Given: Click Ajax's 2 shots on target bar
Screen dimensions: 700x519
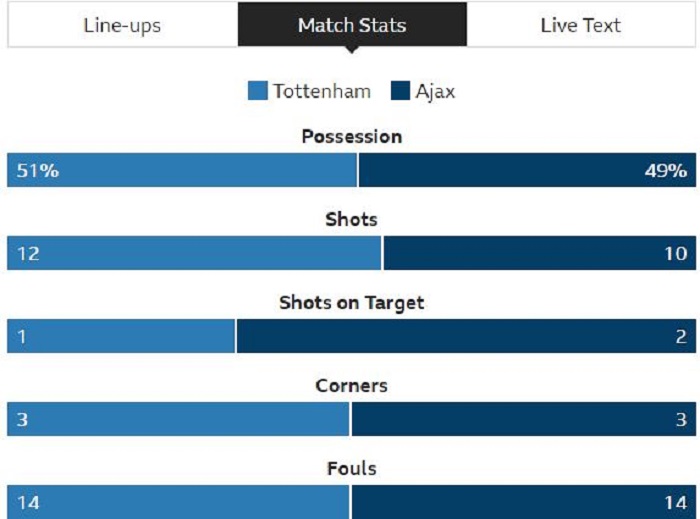Looking at the screenshot, I should (465, 337).
